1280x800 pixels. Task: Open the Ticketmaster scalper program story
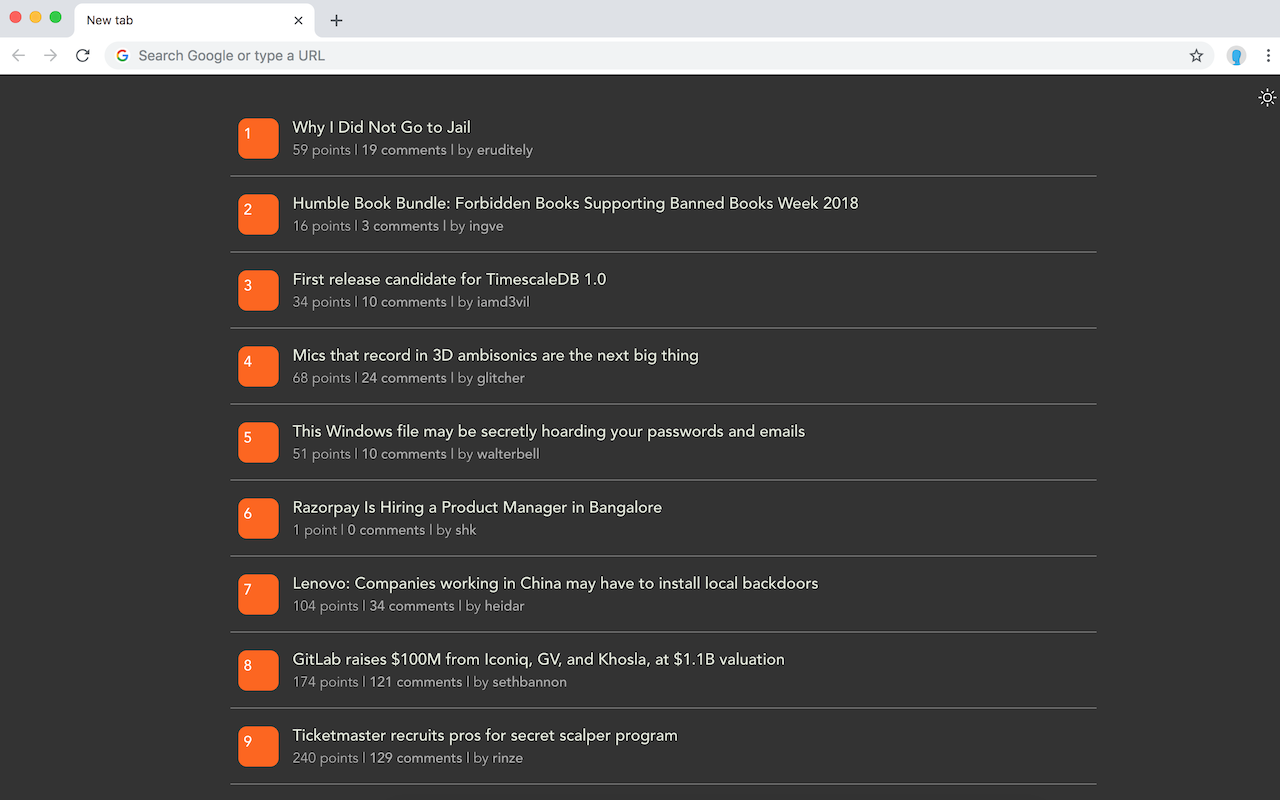(484, 735)
